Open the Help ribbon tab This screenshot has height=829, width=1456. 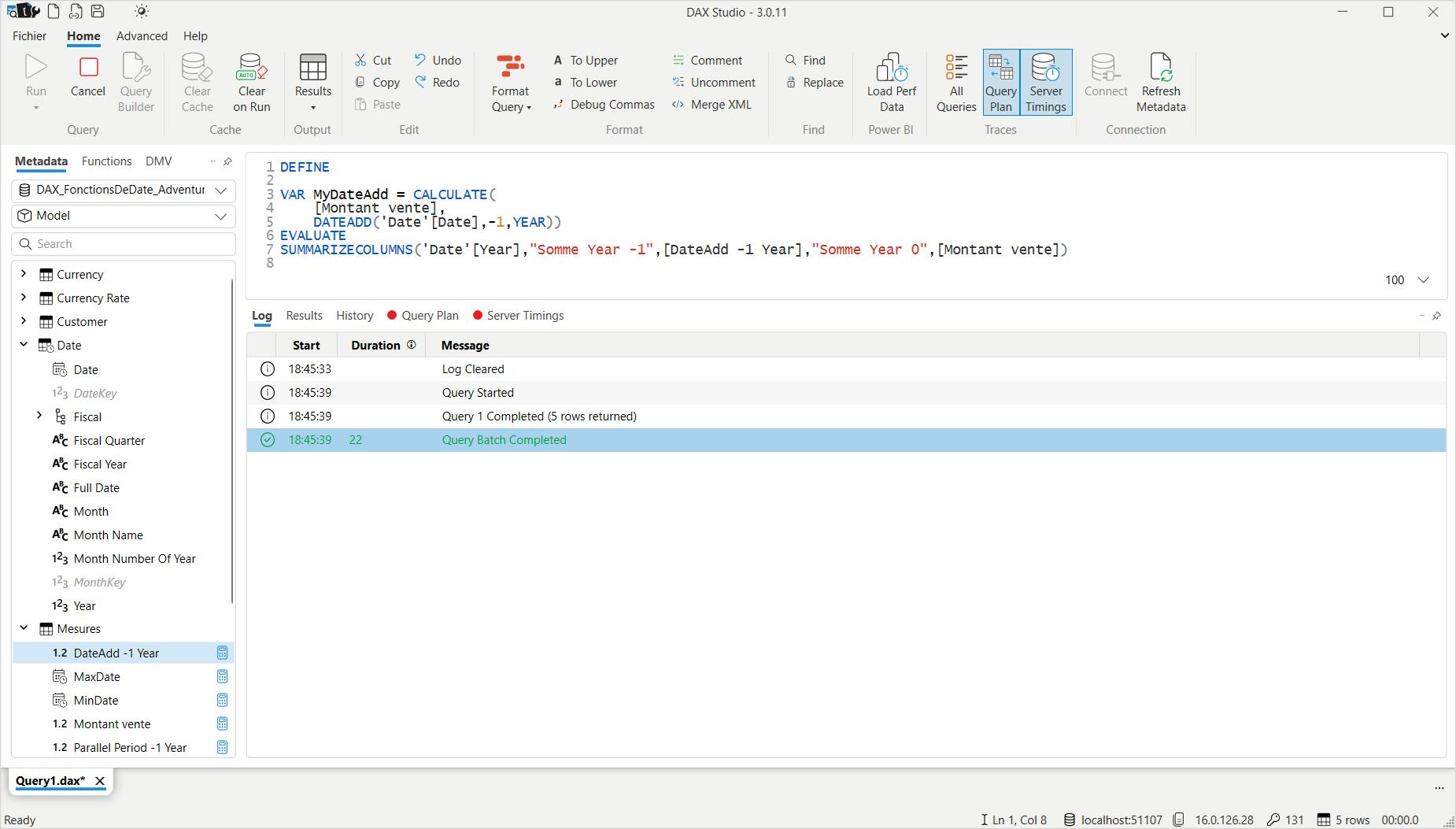tap(195, 35)
